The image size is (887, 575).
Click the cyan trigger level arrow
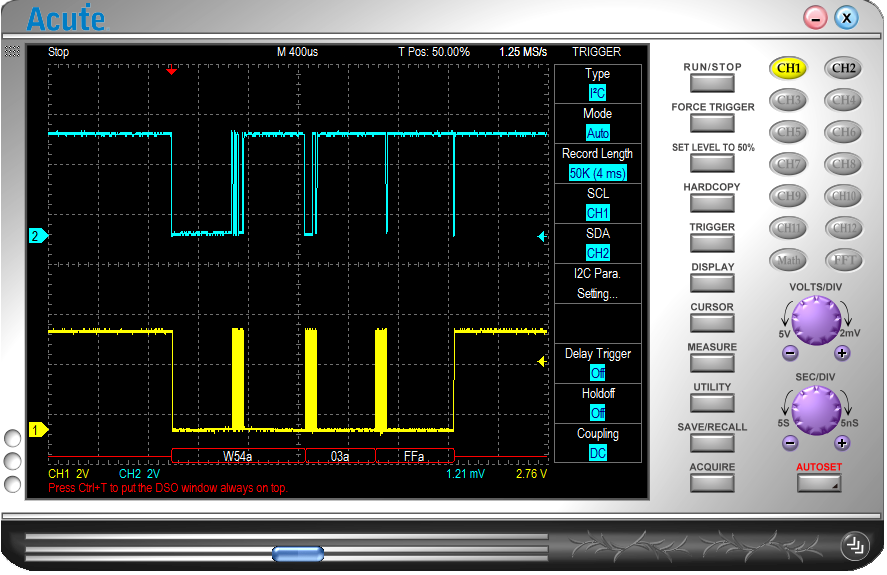[541, 237]
